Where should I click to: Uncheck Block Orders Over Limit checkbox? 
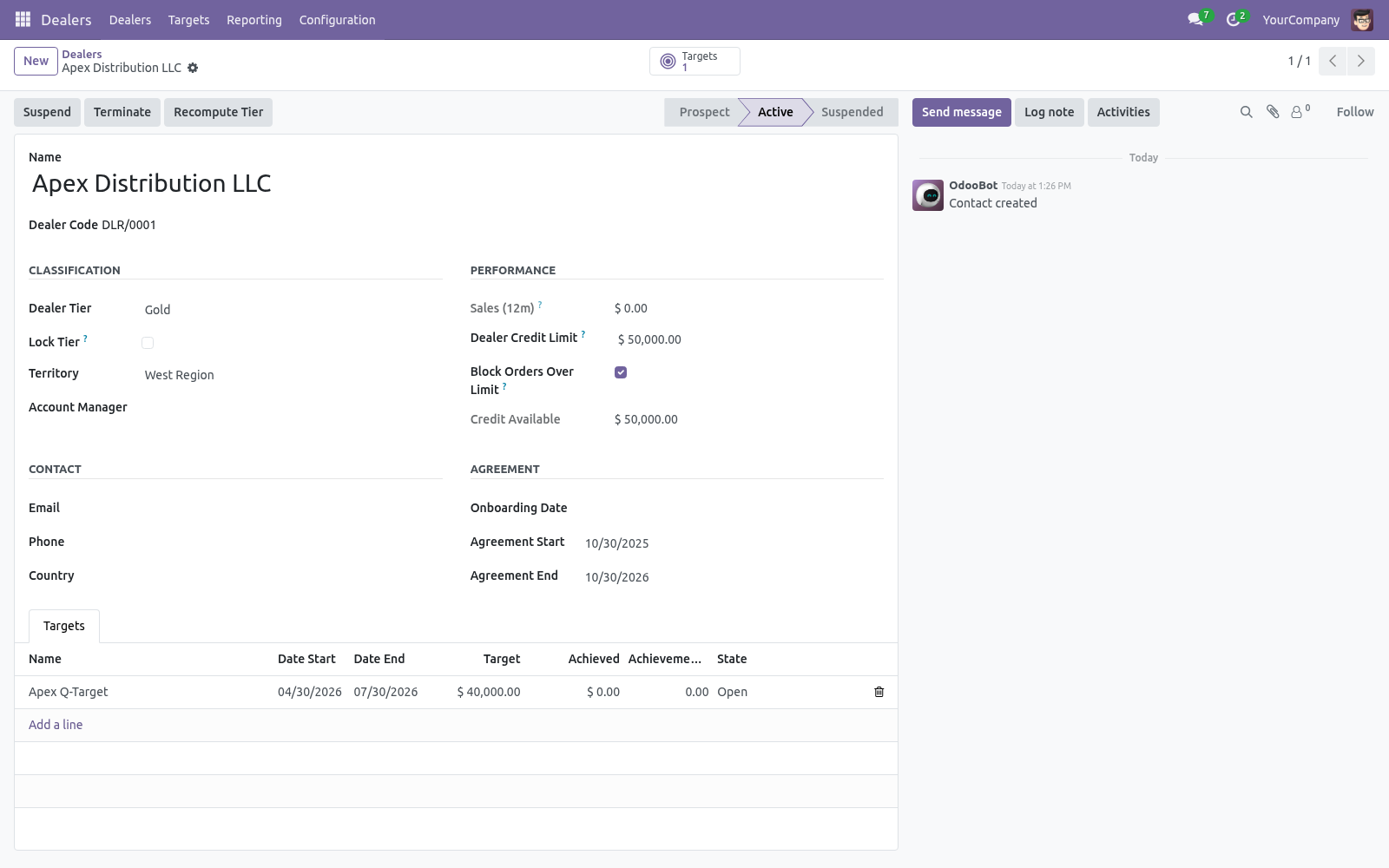[621, 372]
